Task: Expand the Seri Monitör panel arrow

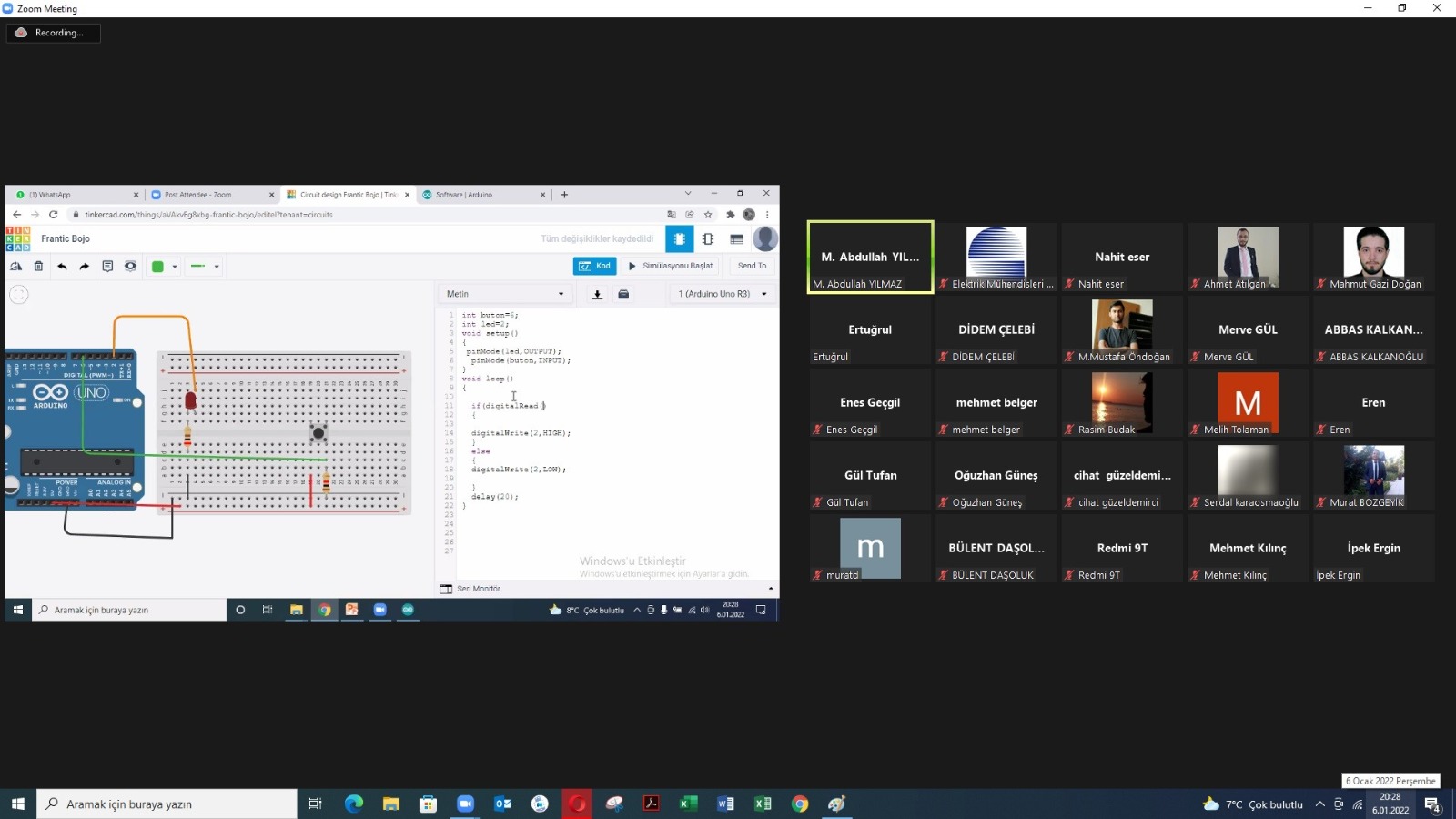Action: pyautogui.click(x=771, y=589)
